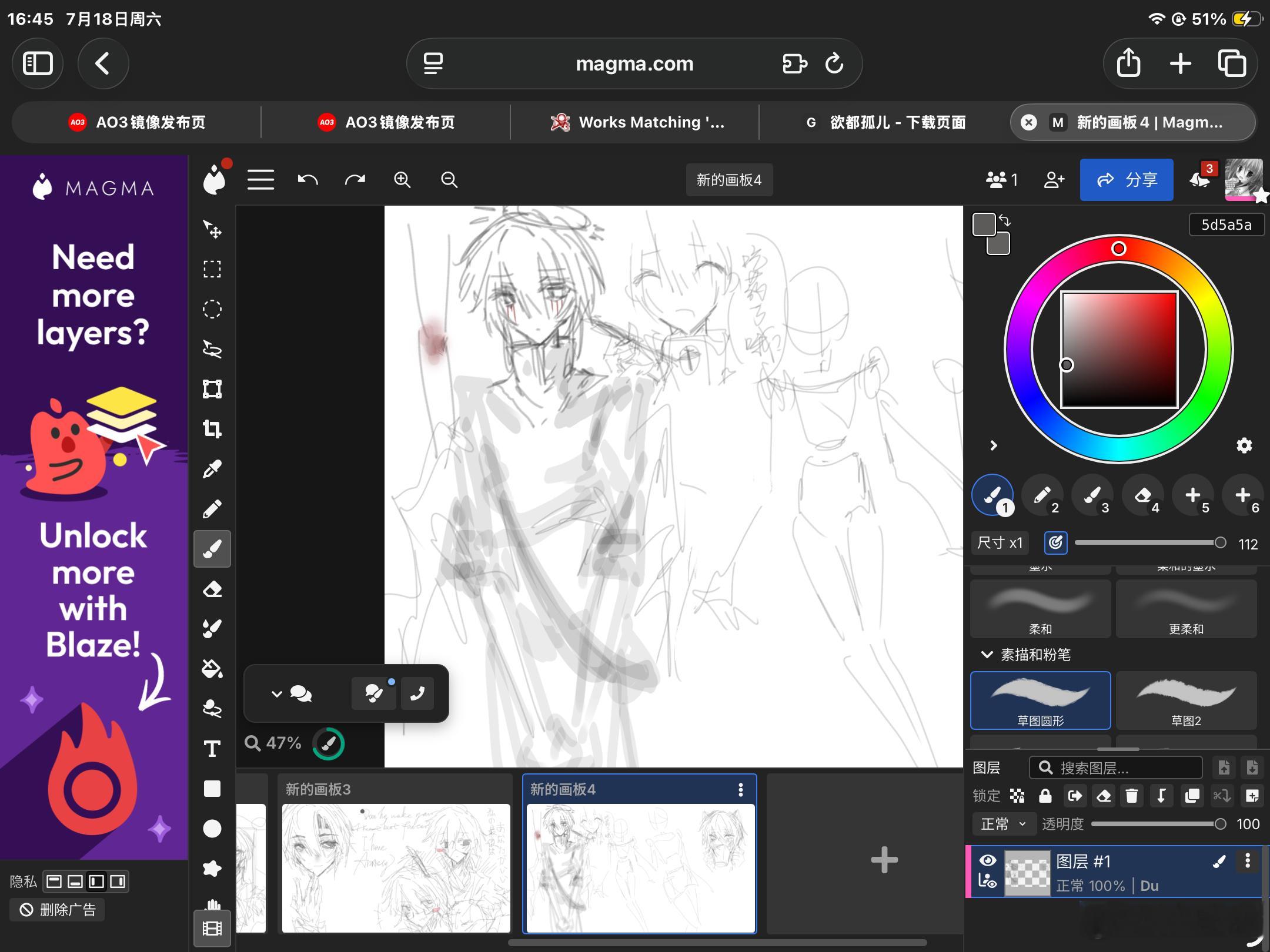This screenshot has width=1270, height=952.
Task: Select eraser preset slot 4
Action: click(x=1142, y=495)
